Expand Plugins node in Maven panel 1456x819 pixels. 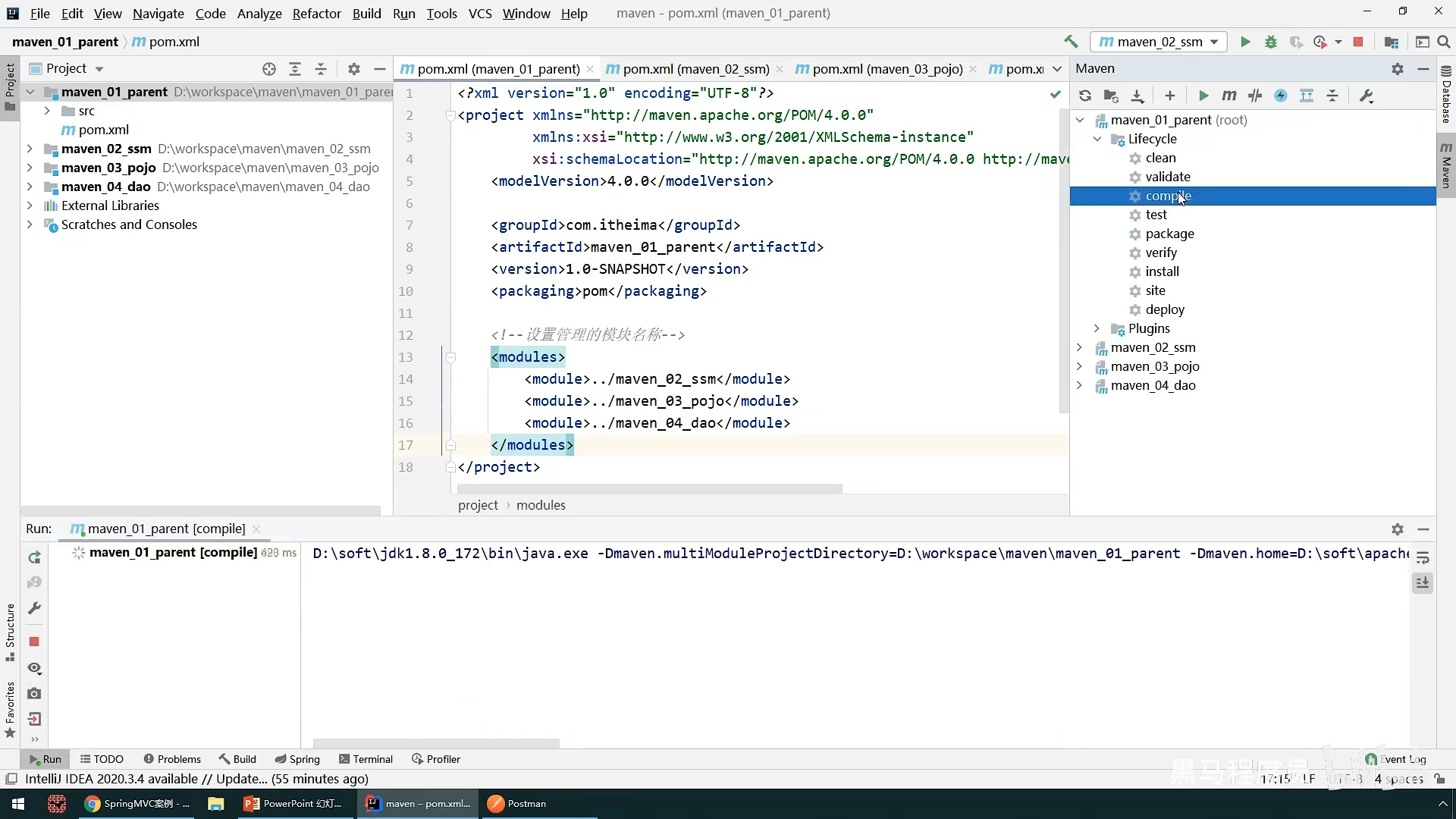pos(1097,328)
